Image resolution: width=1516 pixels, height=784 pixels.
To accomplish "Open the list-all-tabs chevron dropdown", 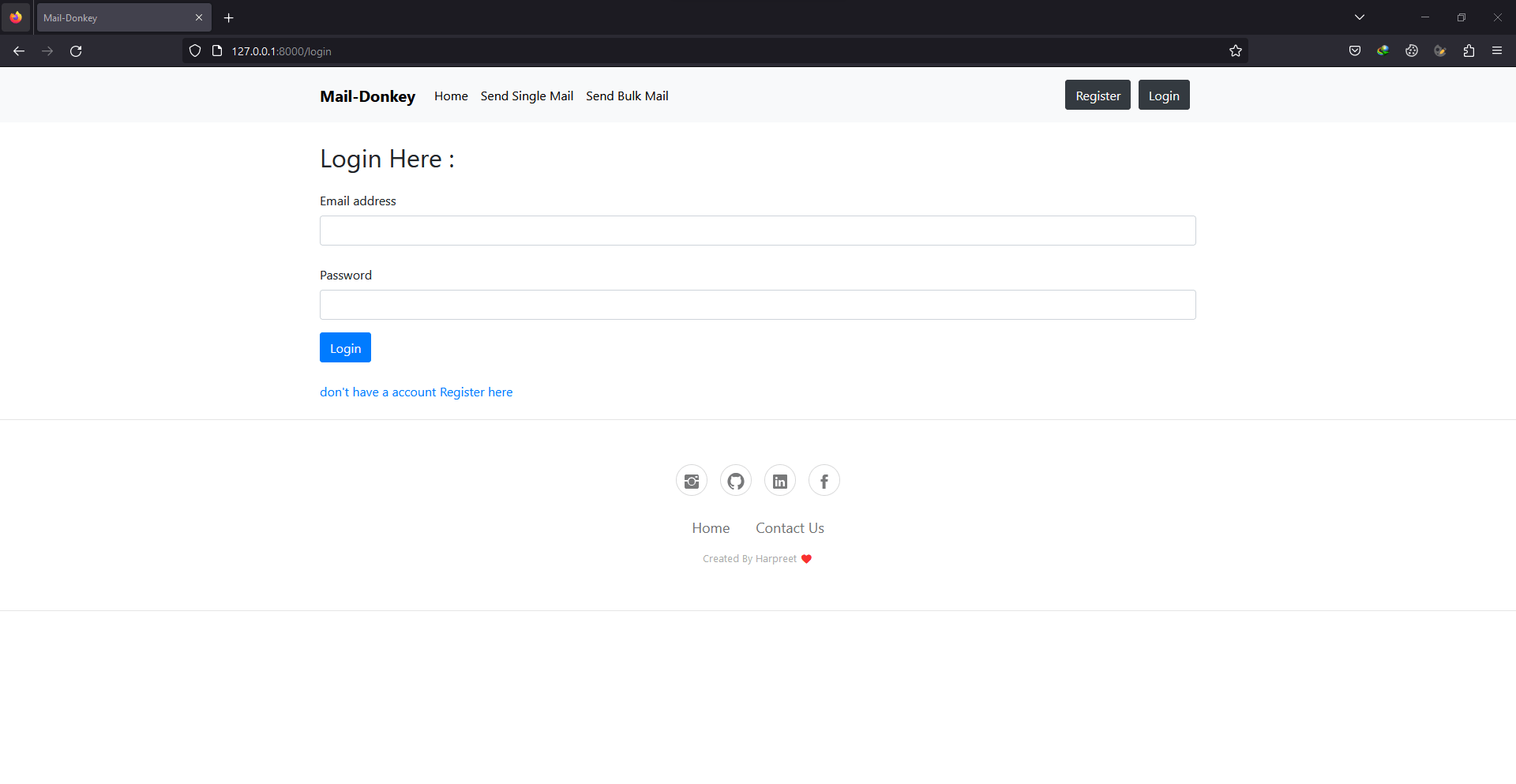I will click(1360, 17).
